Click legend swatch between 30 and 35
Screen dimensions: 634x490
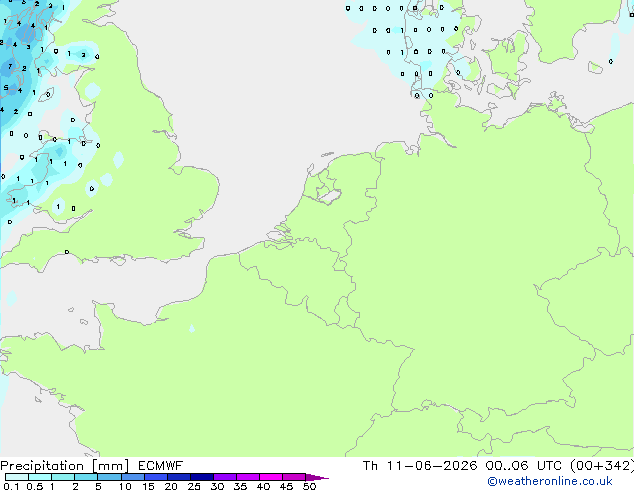click(x=225, y=477)
